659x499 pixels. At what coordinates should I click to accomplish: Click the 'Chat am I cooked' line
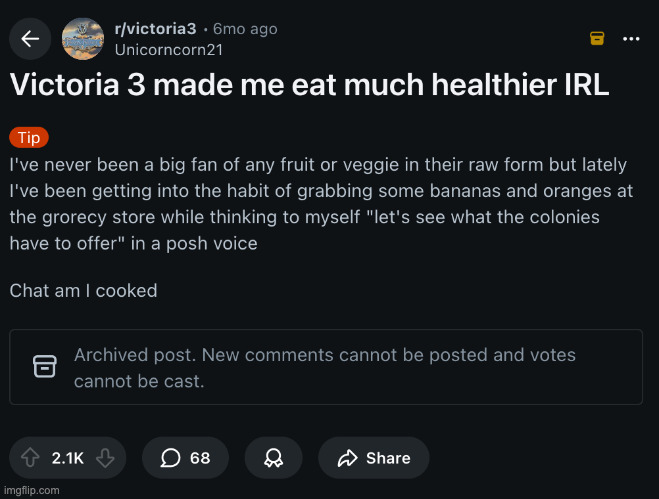[x=83, y=291]
